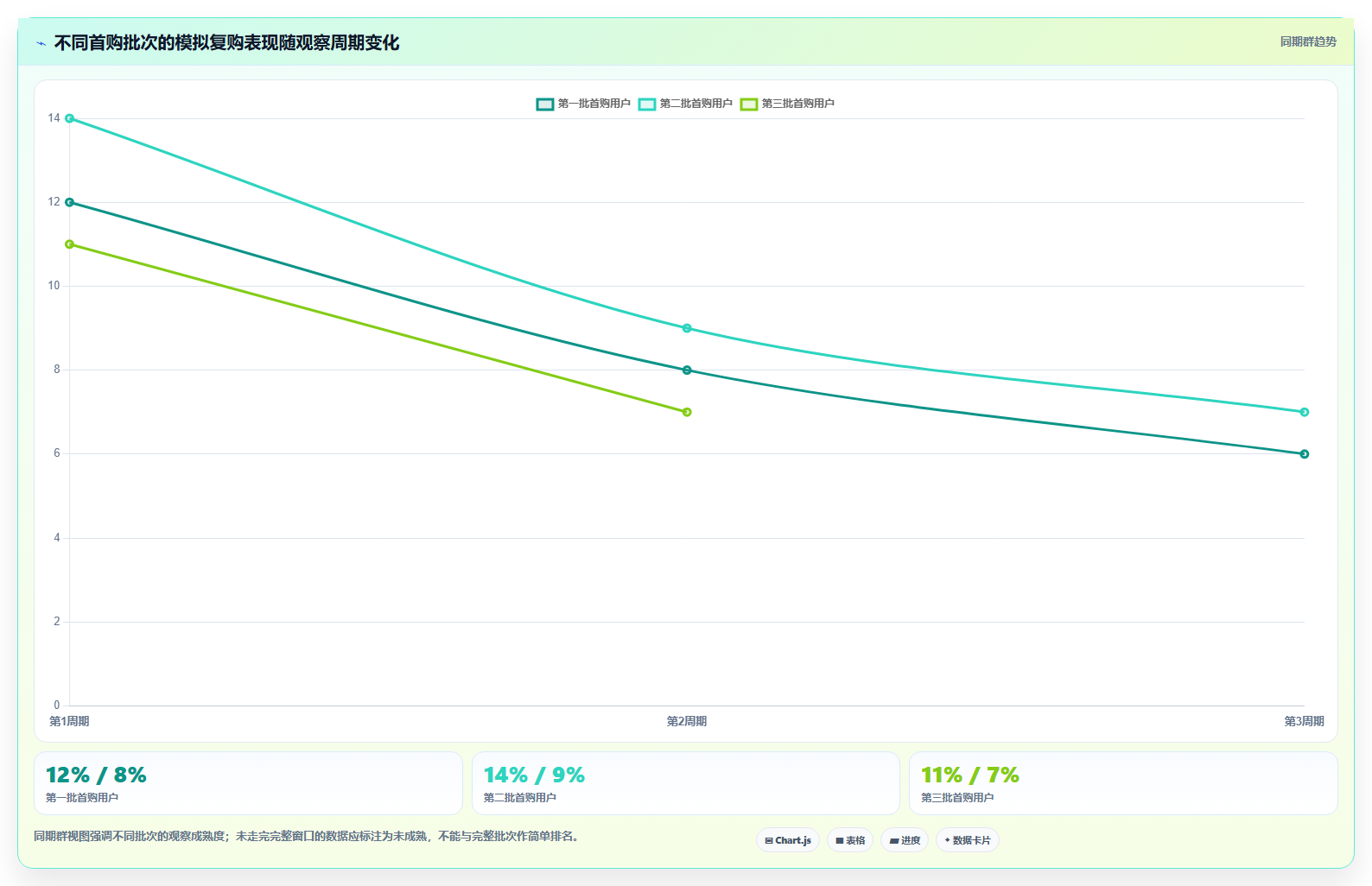Toggle the 第三批首购用户 series via its legend label
This screenshot has width=1372, height=886.
coord(798,104)
